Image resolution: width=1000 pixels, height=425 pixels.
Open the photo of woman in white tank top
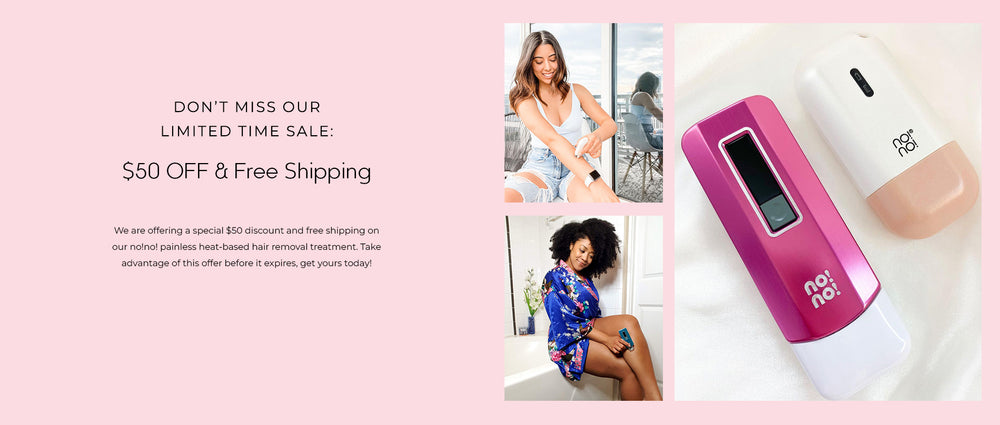click(584, 113)
